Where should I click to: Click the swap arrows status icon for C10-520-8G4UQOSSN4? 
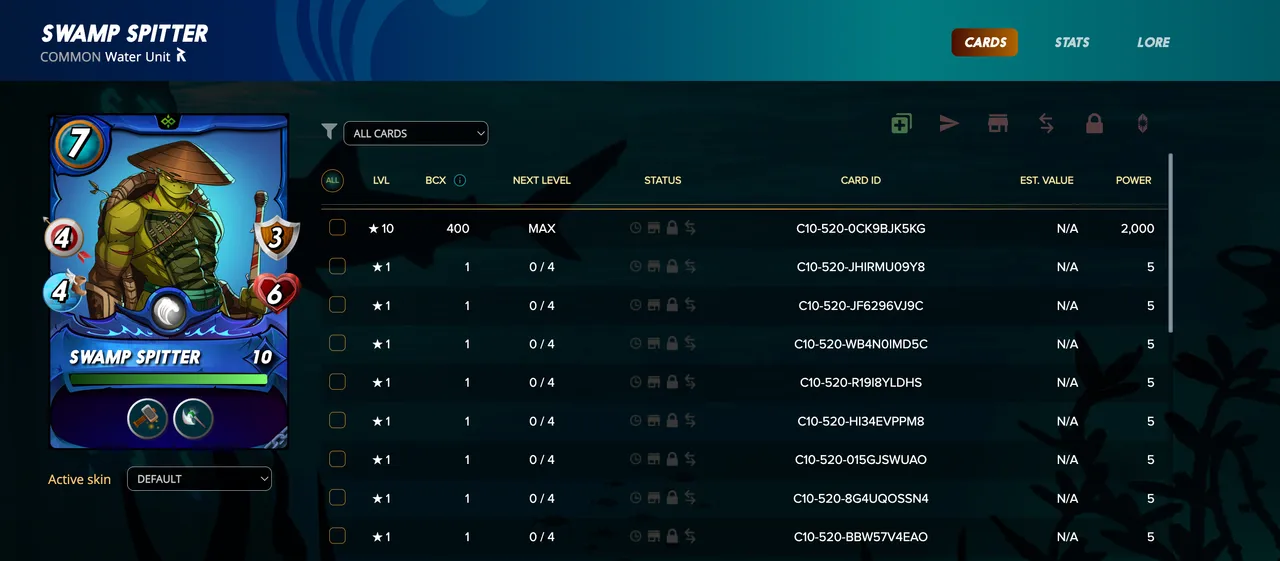(x=690, y=498)
